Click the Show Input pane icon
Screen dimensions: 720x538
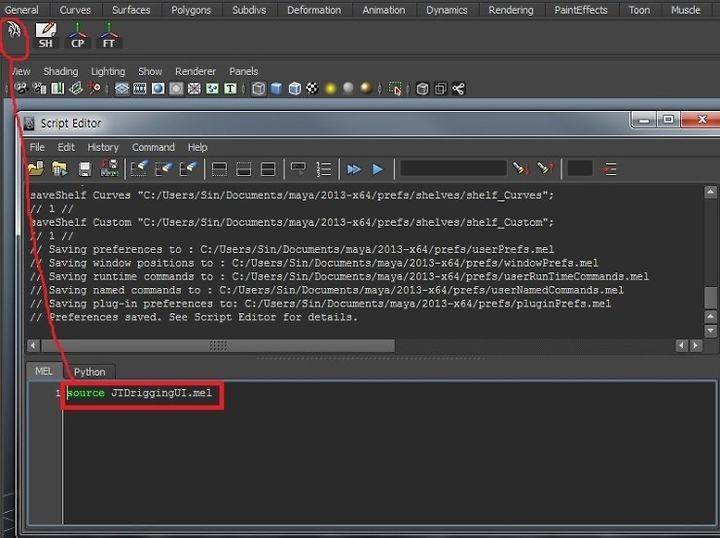point(243,169)
